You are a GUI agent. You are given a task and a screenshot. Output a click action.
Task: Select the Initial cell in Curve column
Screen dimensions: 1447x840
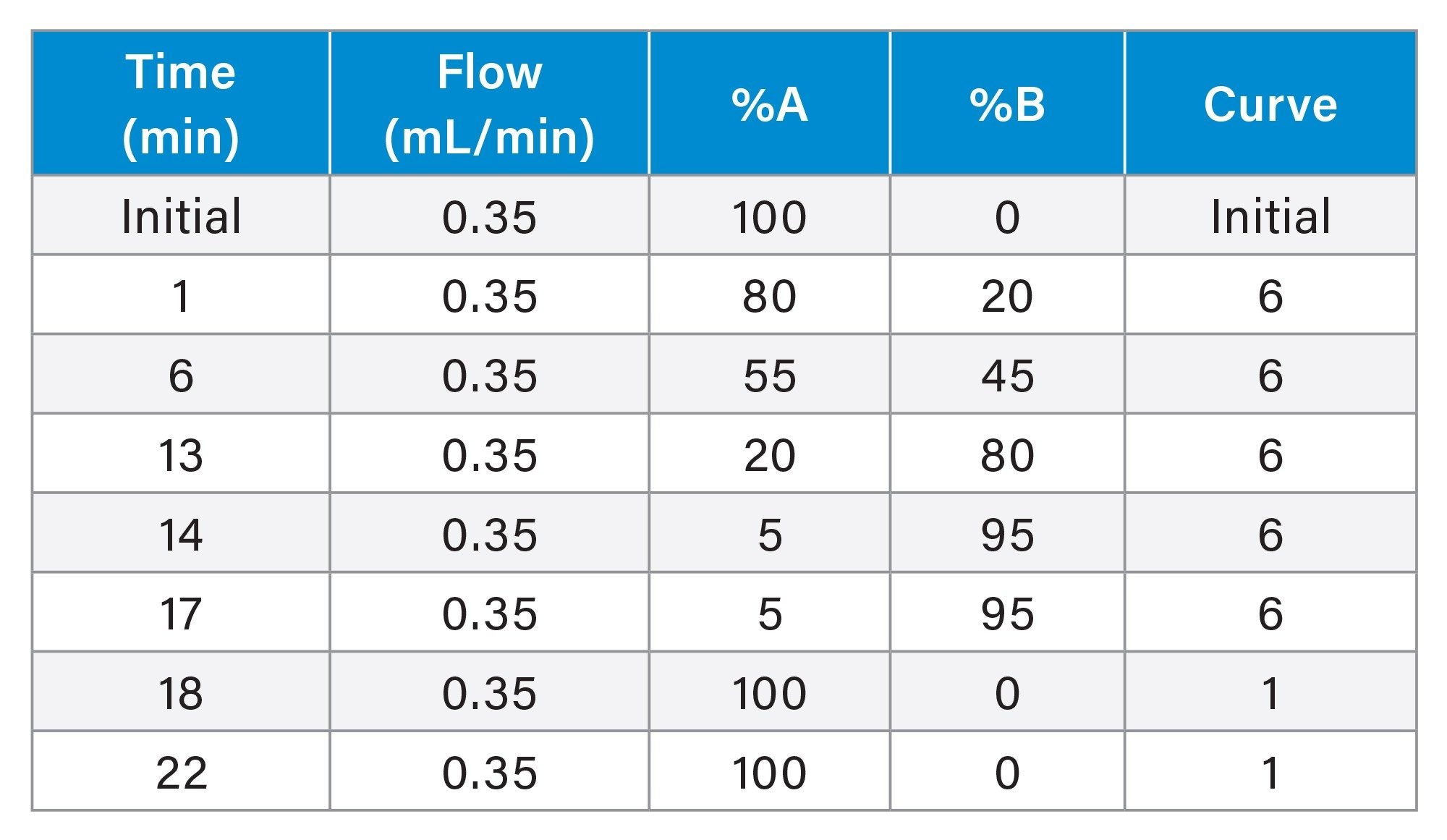pyautogui.click(x=1270, y=216)
